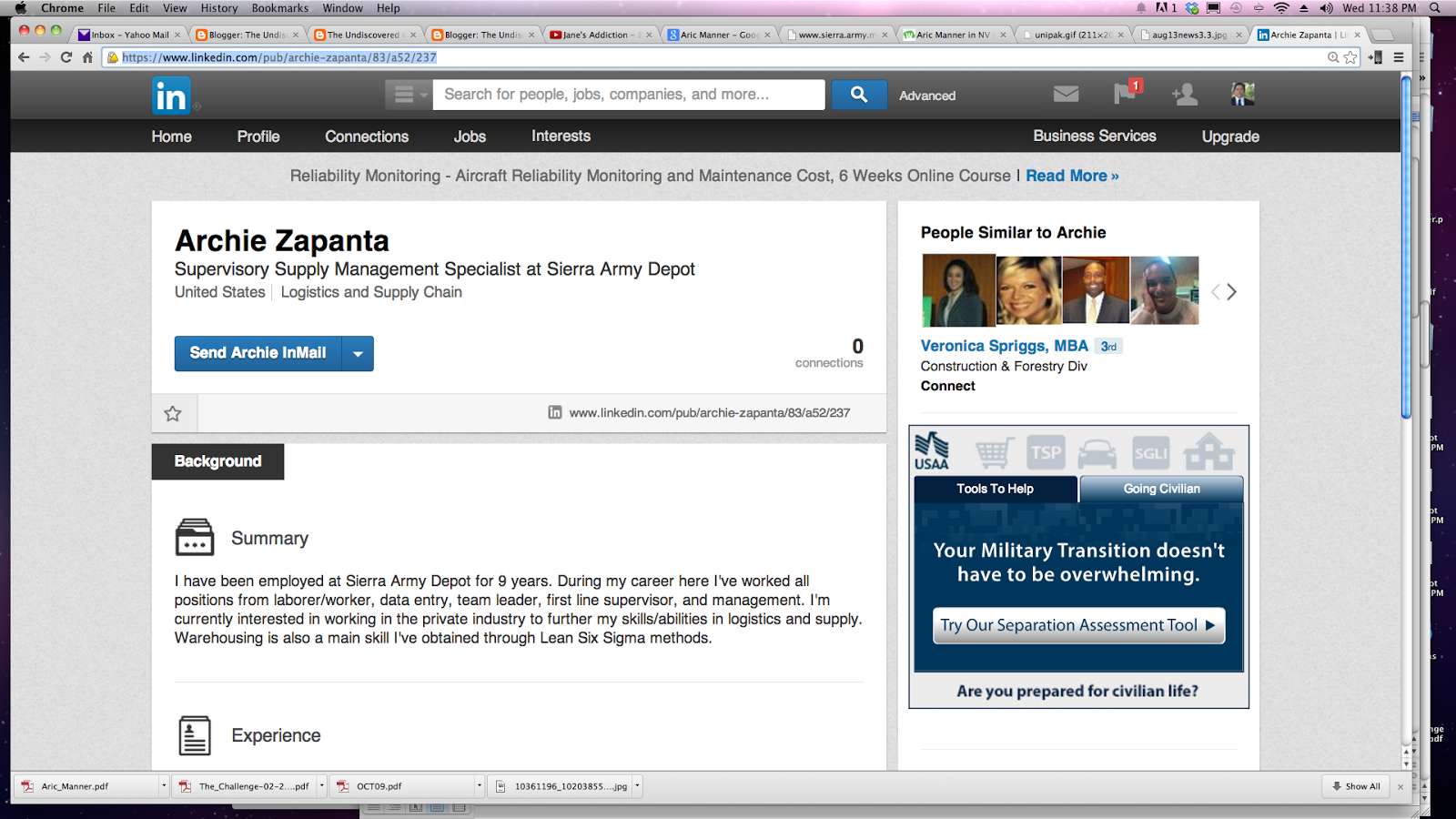Click the LinkedIn logo icon

click(x=171, y=96)
